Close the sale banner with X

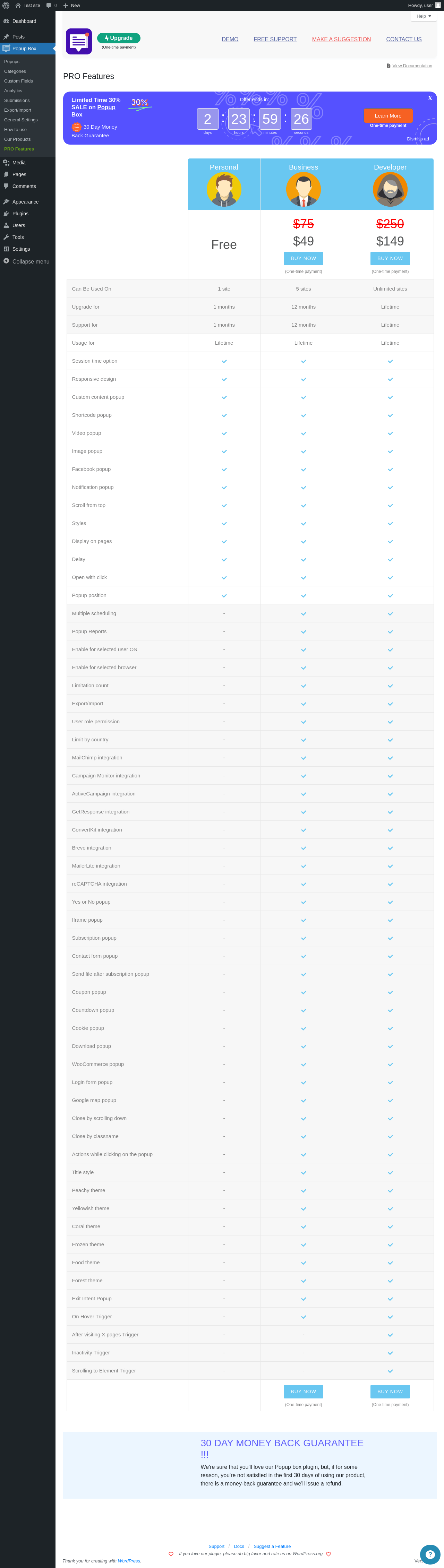(x=430, y=98)
